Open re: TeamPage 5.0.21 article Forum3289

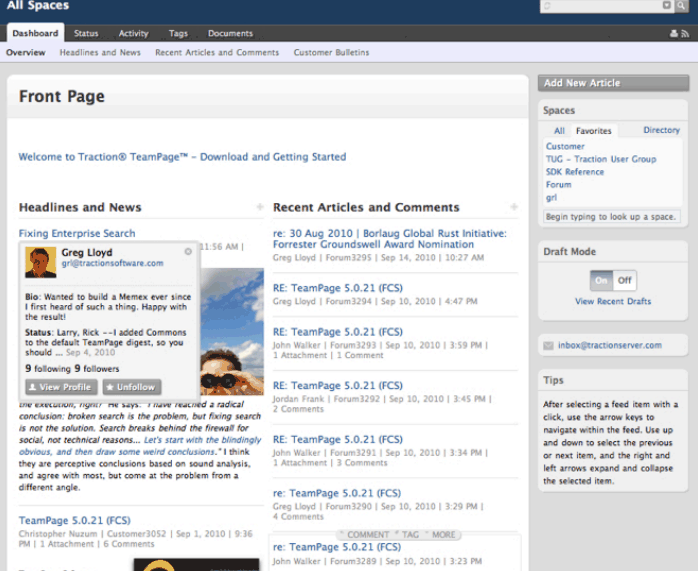[x=337, y=547]
